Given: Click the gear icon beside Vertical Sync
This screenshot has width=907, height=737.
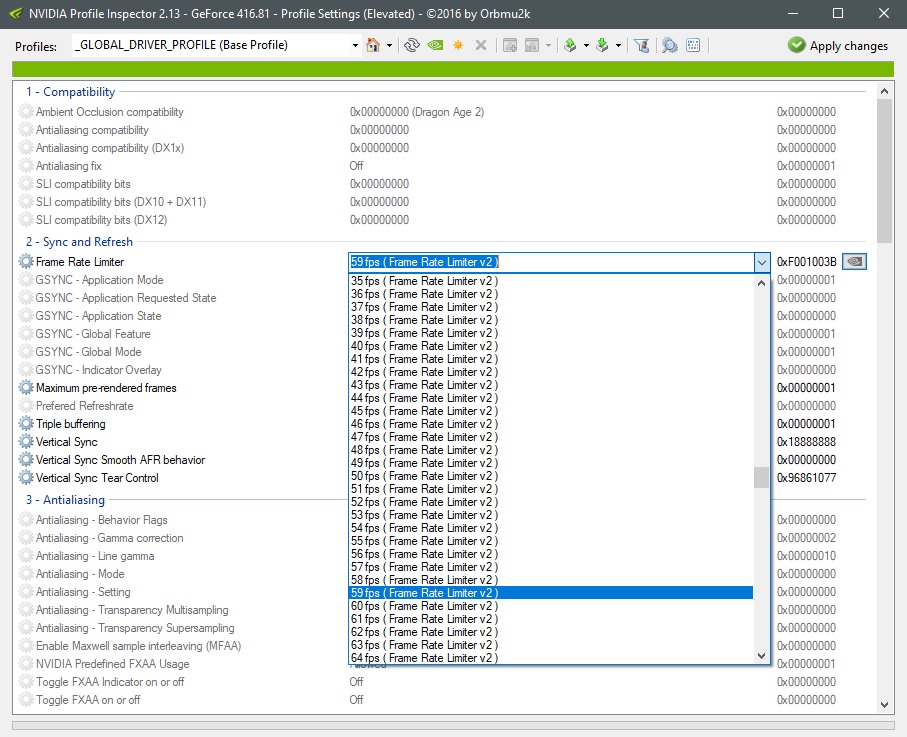Looking at the screenshot, I should [x=26, y=441].
